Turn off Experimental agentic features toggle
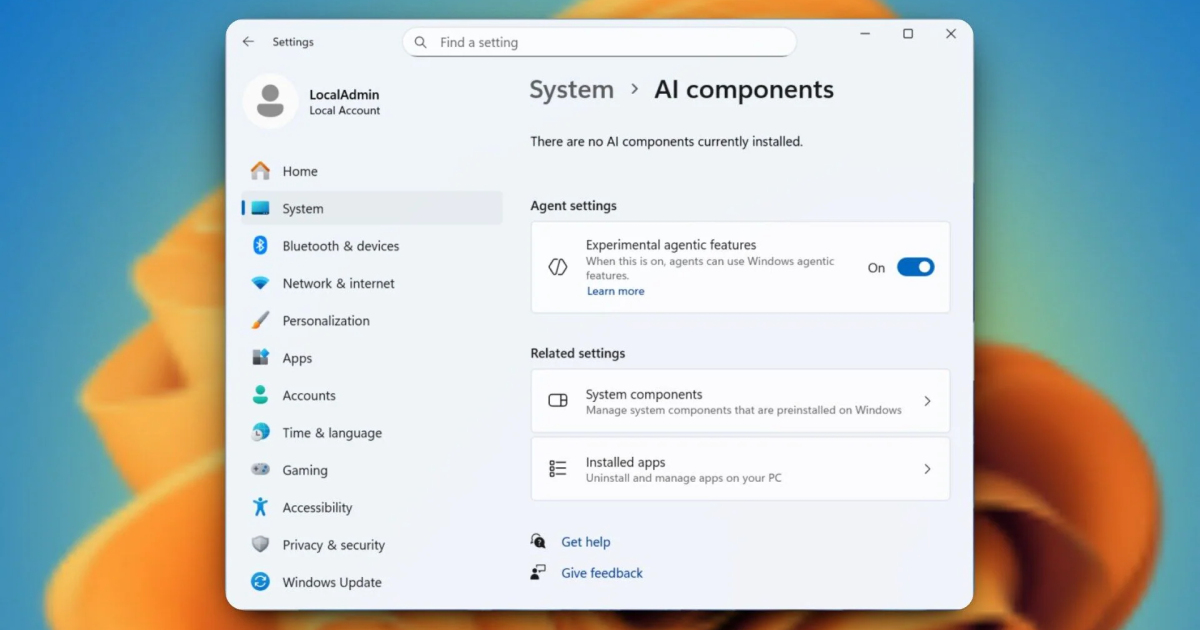This screenshot has height=630, width=1200. (x=915, y=267)
